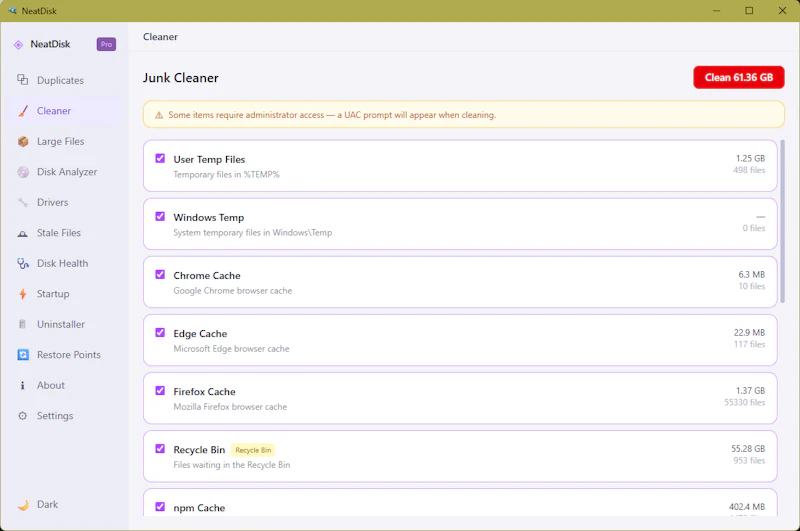800x531 pixels.
Task: Click 'Temporary files in %TEMP%' description
Action: 227,174
